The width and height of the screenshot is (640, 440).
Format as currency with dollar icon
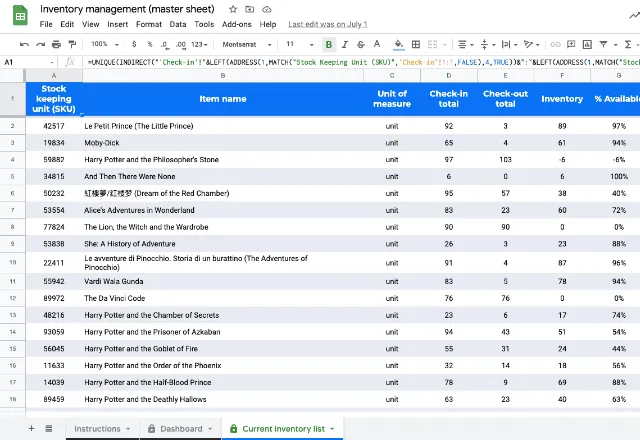pyautogui.click(x=134, y=44)
